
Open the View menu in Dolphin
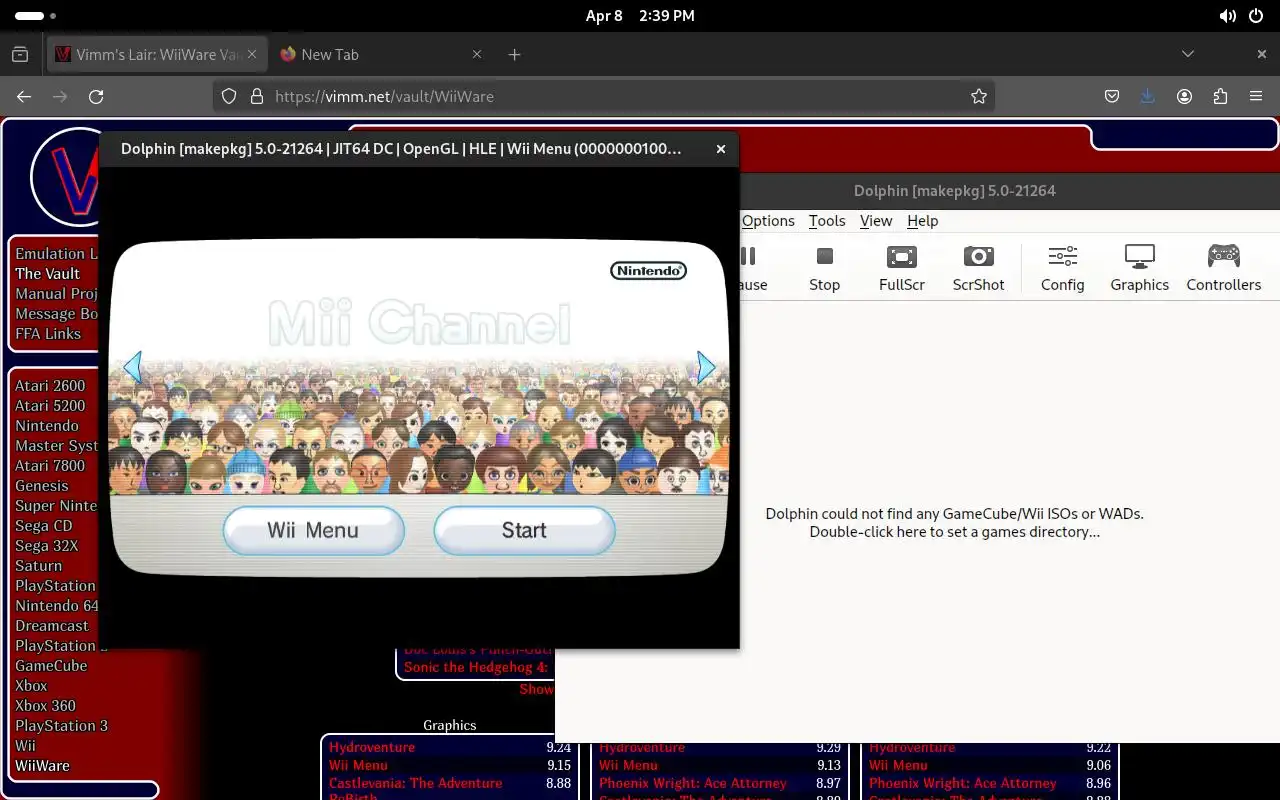(x=876, y=221)
